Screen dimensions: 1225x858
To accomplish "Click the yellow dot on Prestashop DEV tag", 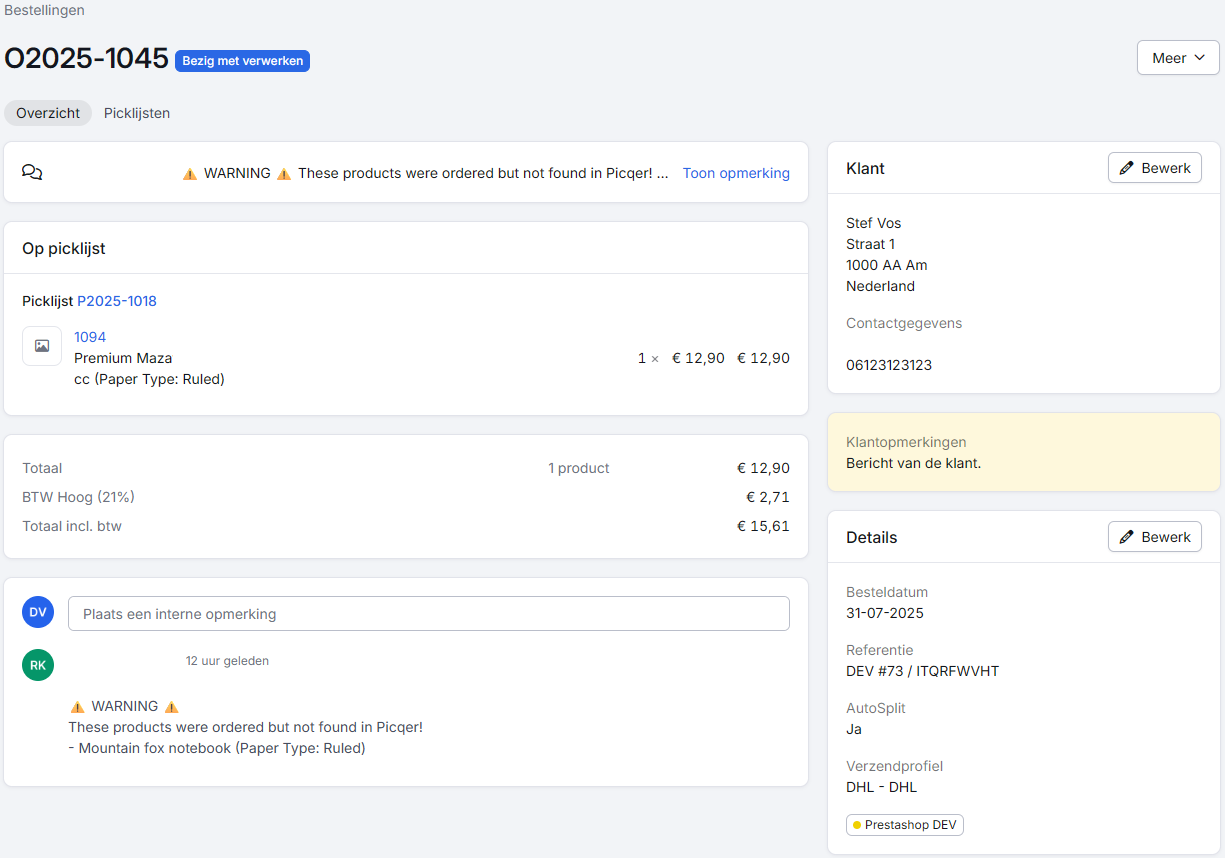I will pyautogui.click(x=857, y=825).
